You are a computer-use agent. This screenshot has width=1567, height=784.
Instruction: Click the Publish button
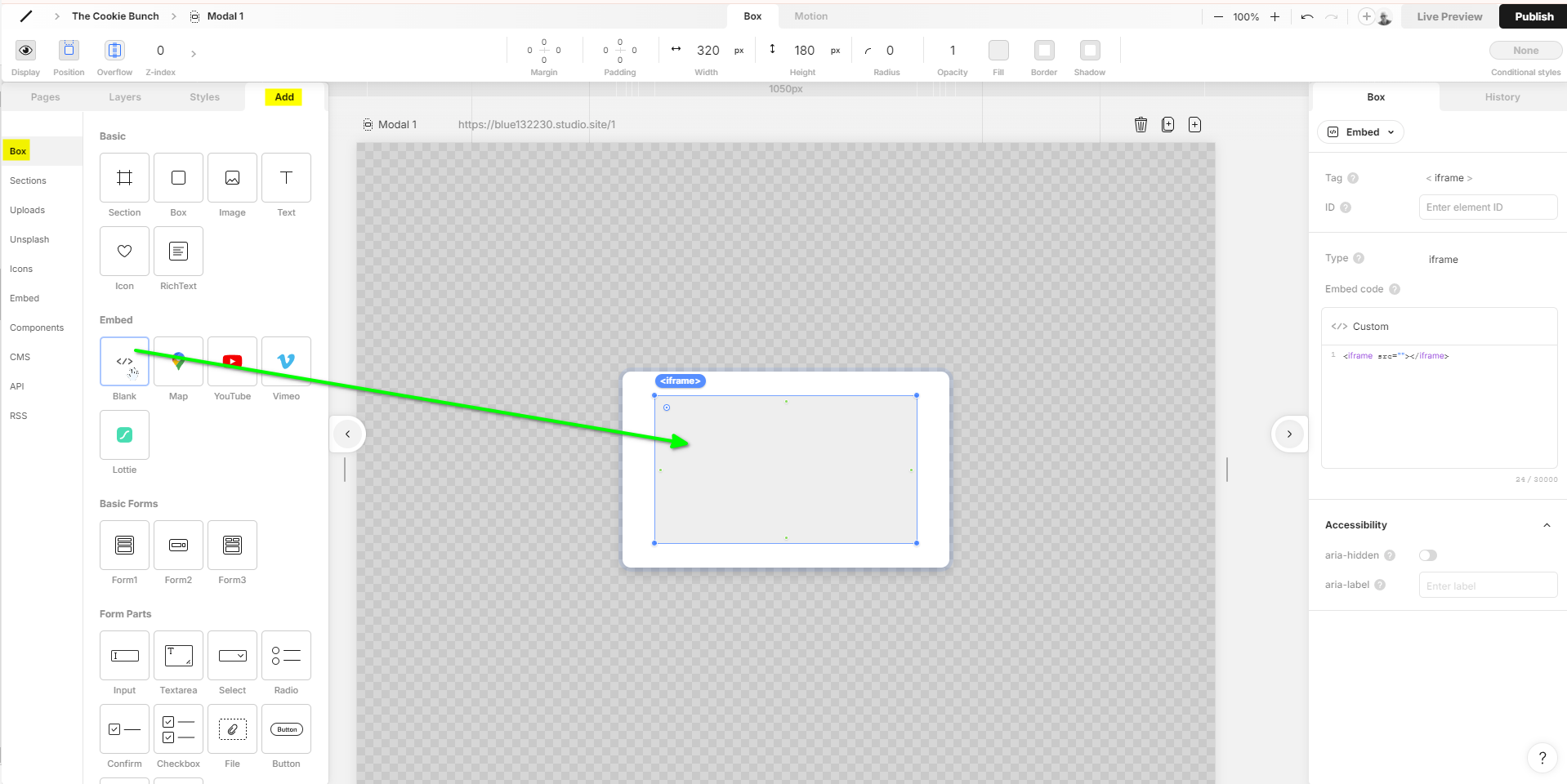point(1534,16)
